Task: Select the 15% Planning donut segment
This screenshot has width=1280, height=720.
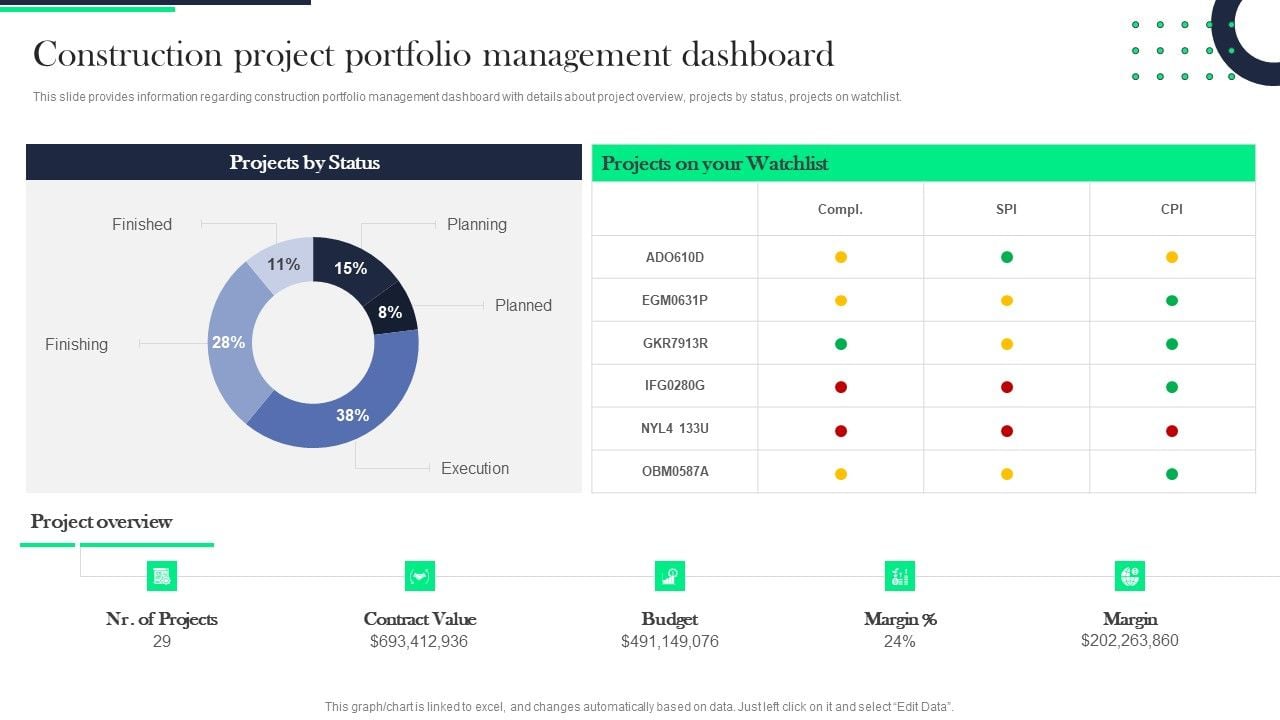Action: tap(352, 266)
